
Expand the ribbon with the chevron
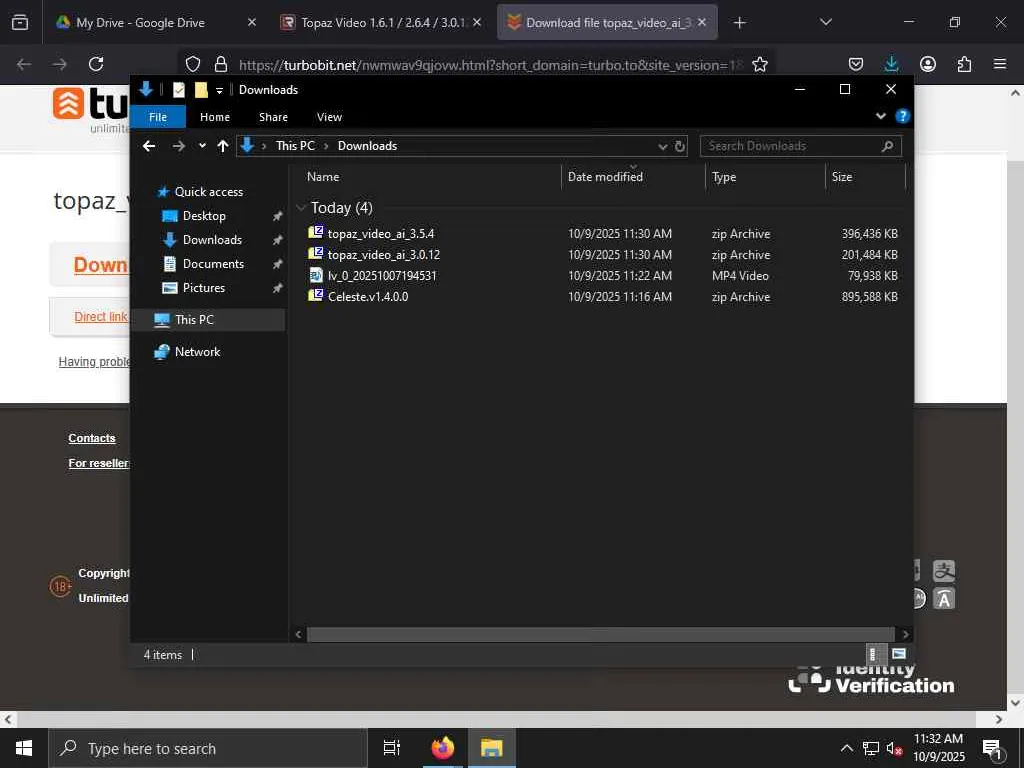(880, 116)
